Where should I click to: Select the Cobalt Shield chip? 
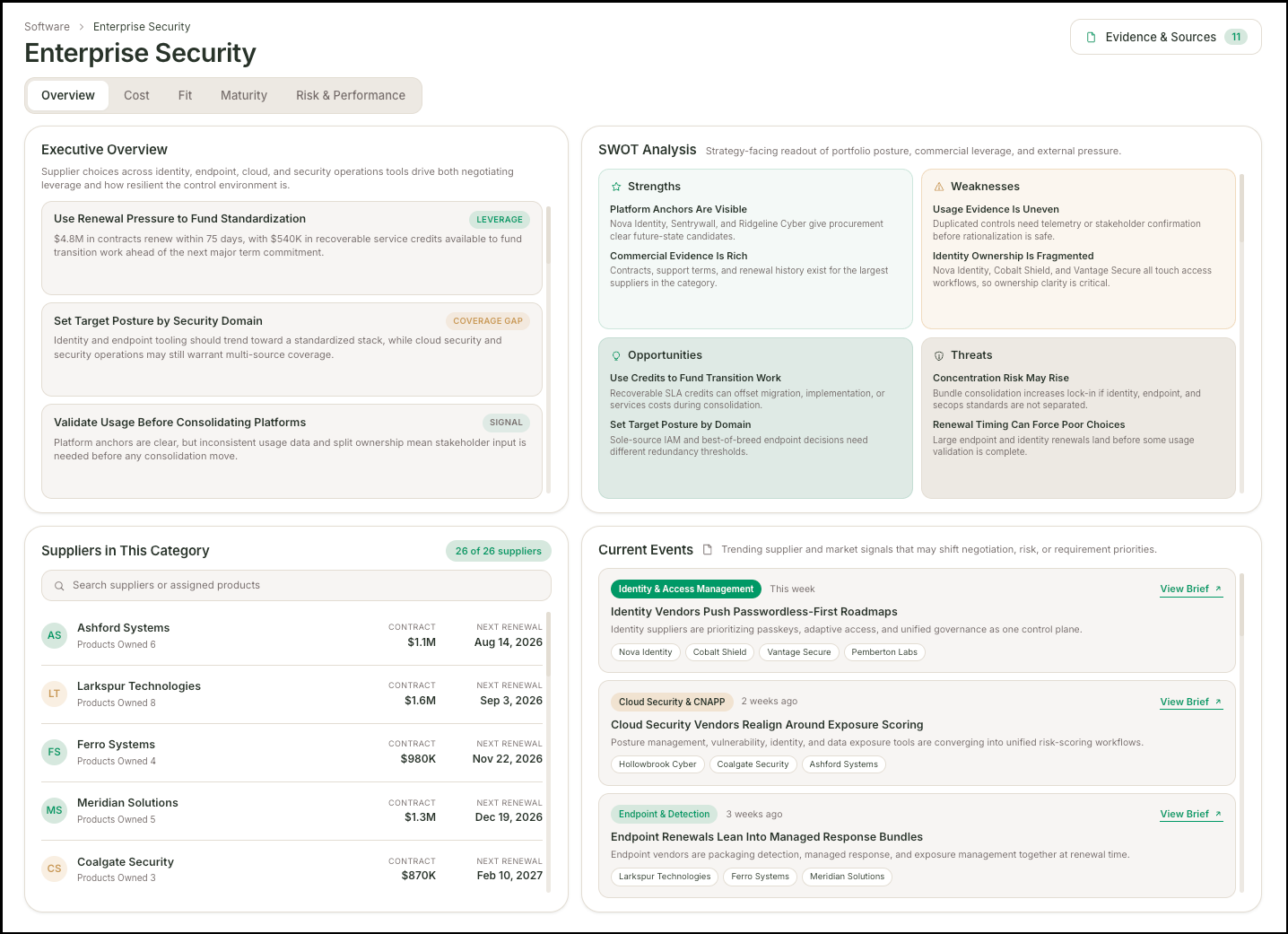coord(719,652)
